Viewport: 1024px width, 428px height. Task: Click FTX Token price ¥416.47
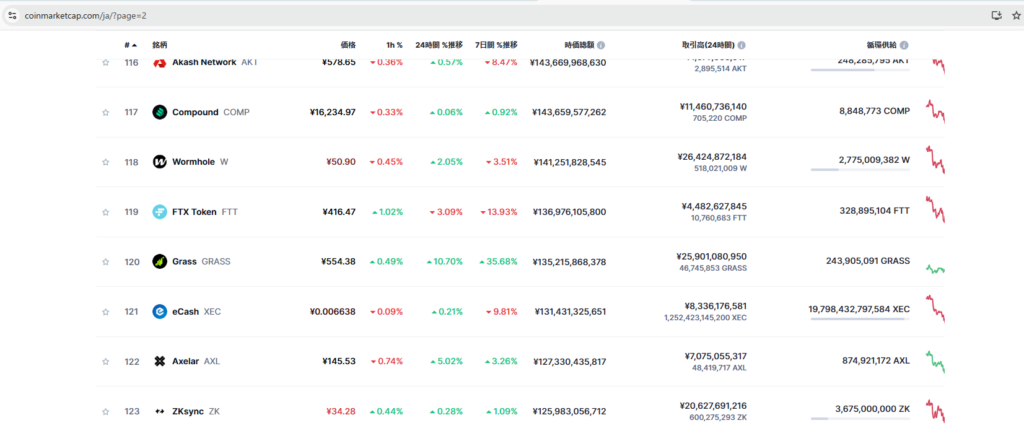(x=339, y=212)
